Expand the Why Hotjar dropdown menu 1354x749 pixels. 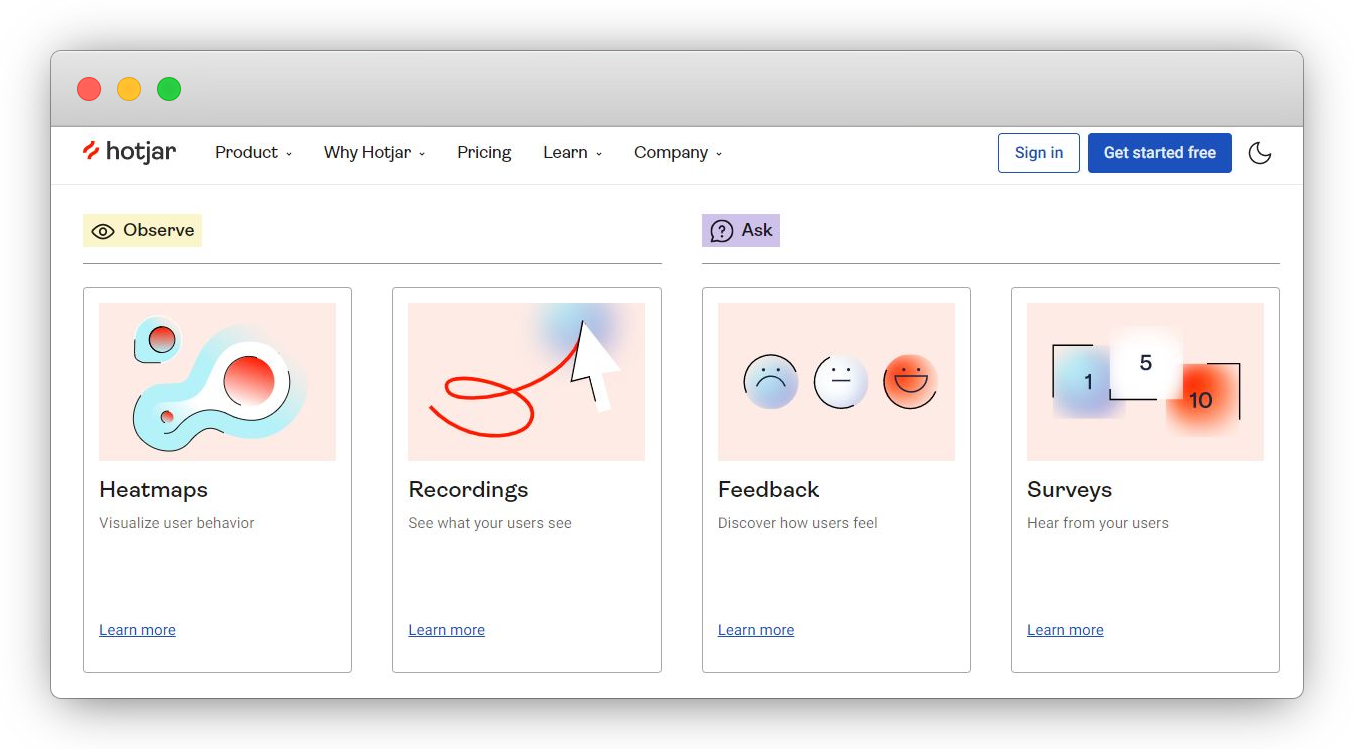pos(374,152)
